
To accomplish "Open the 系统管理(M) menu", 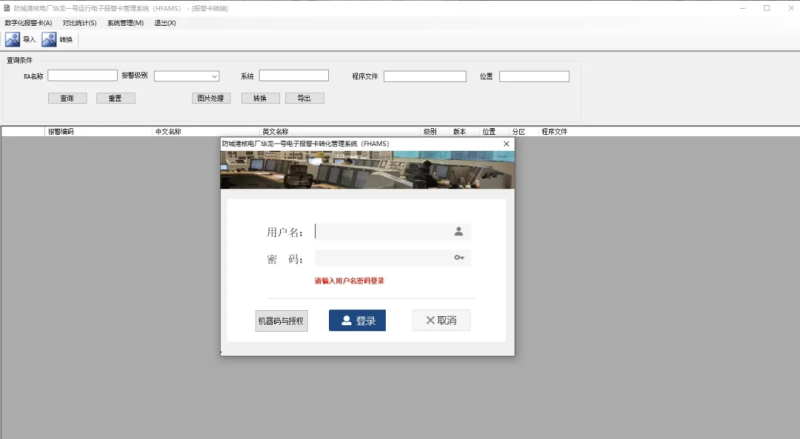I will pyautogui.click(x=125, y=22).
